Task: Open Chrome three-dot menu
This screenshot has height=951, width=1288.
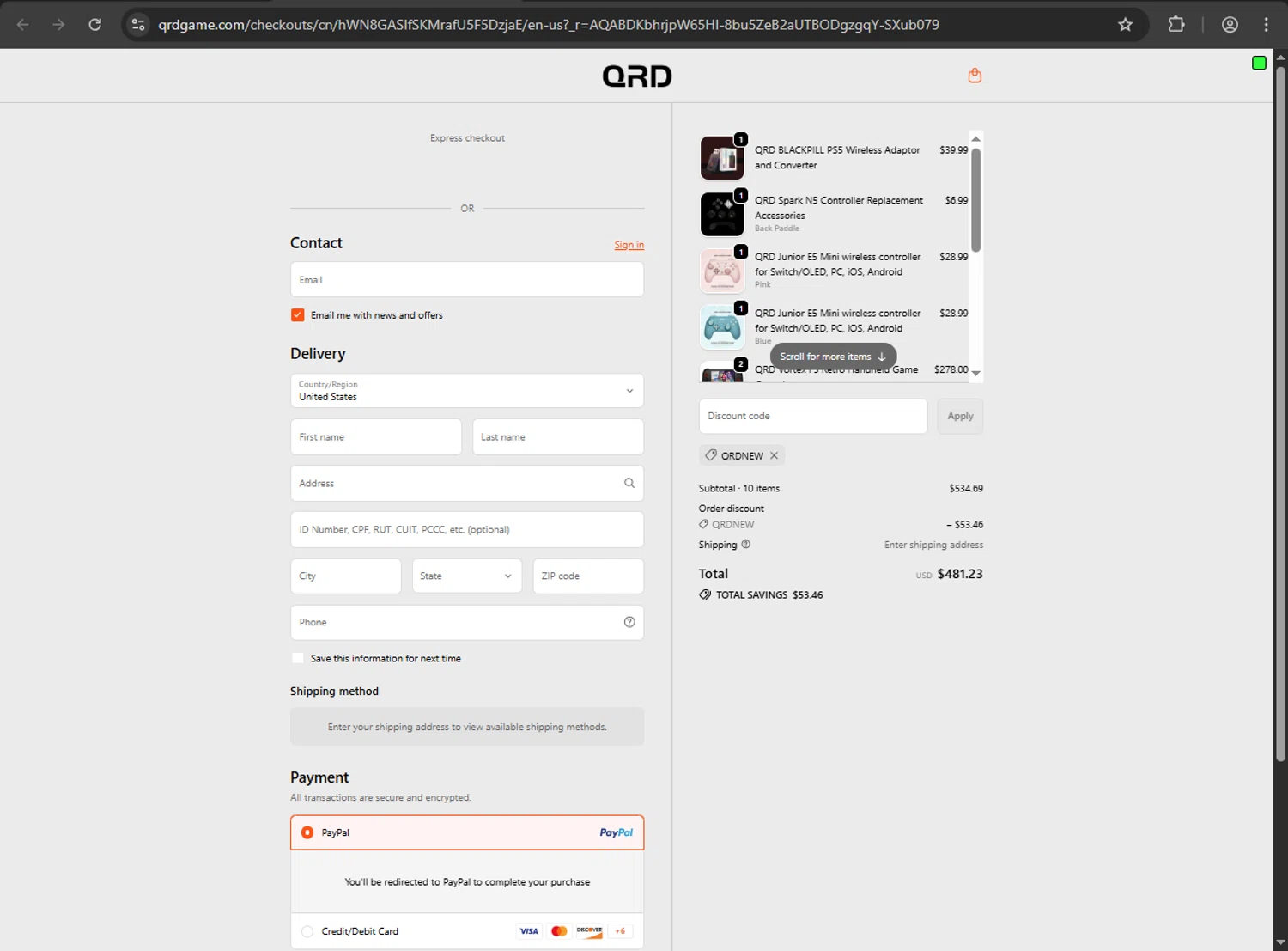Action: coord(1266,25)
